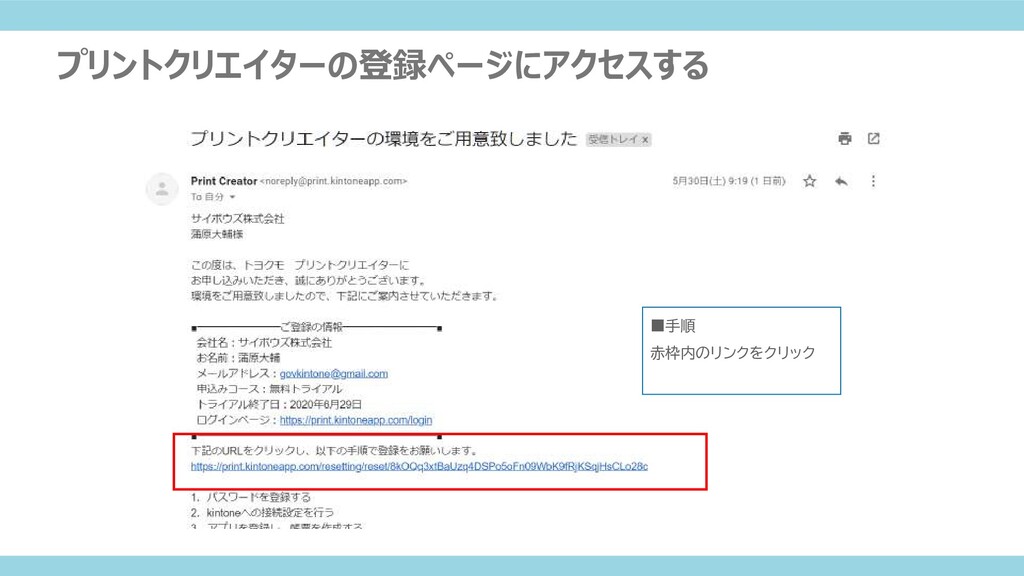This screenshot has height=576, width=1024.
Task: Click the date 5月30日(土) 9:19
Action: click(710, 181)
